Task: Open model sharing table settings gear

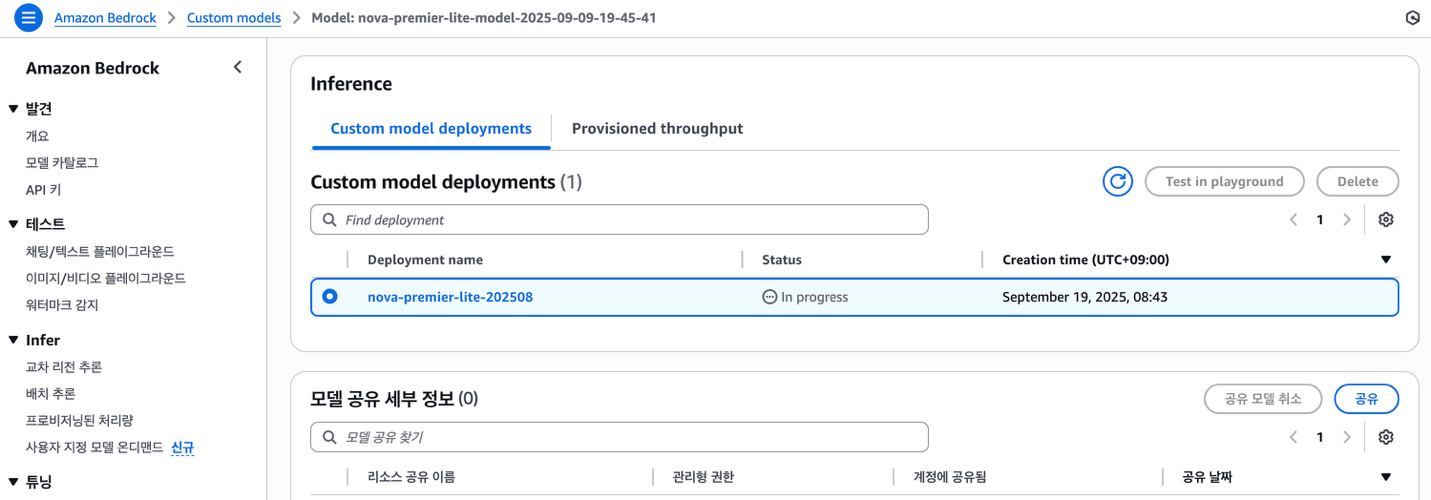Action: tap(1385, 437)
